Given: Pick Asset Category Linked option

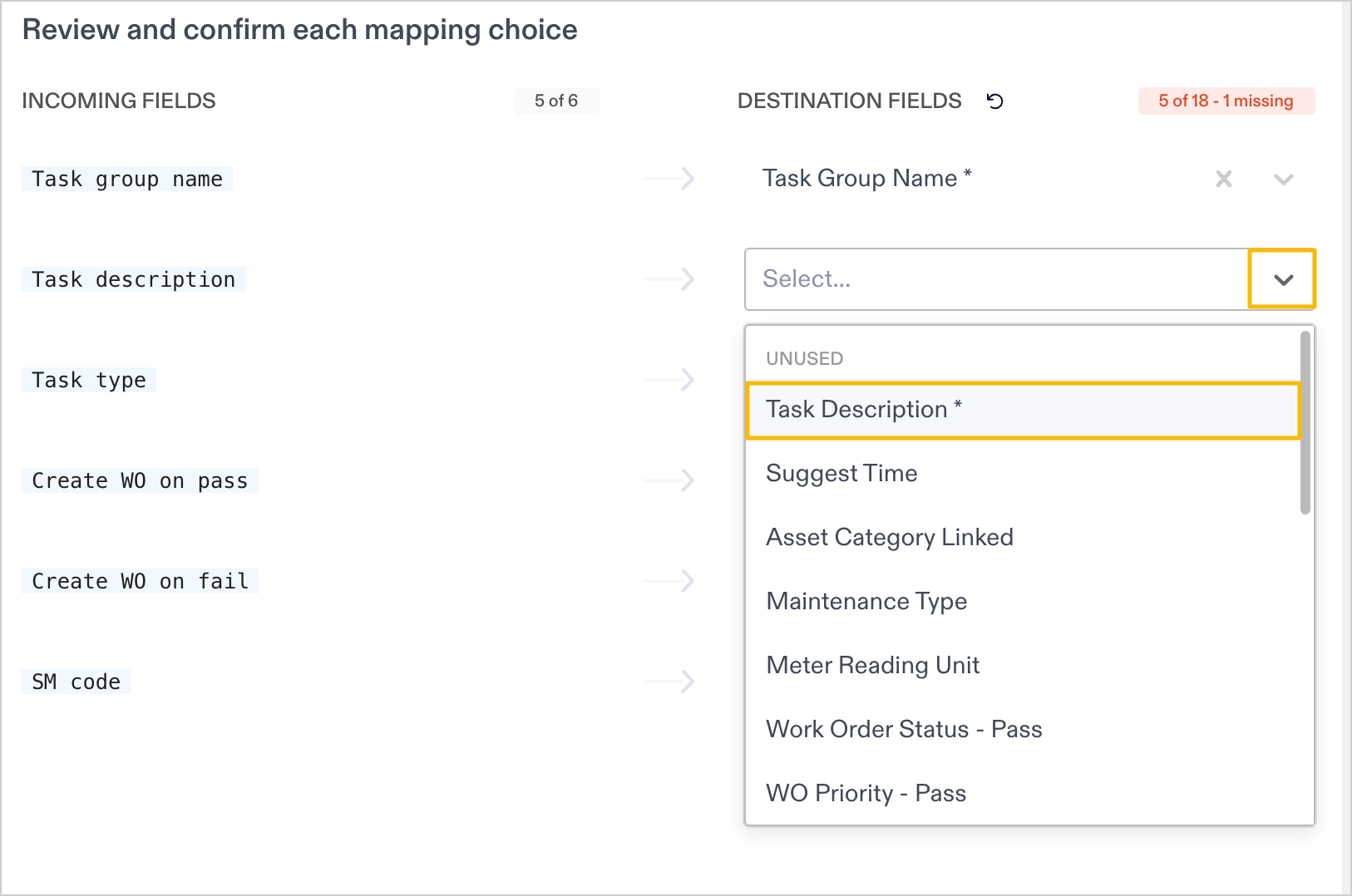Looking at the screenshot, I should tap(1023, 538).
